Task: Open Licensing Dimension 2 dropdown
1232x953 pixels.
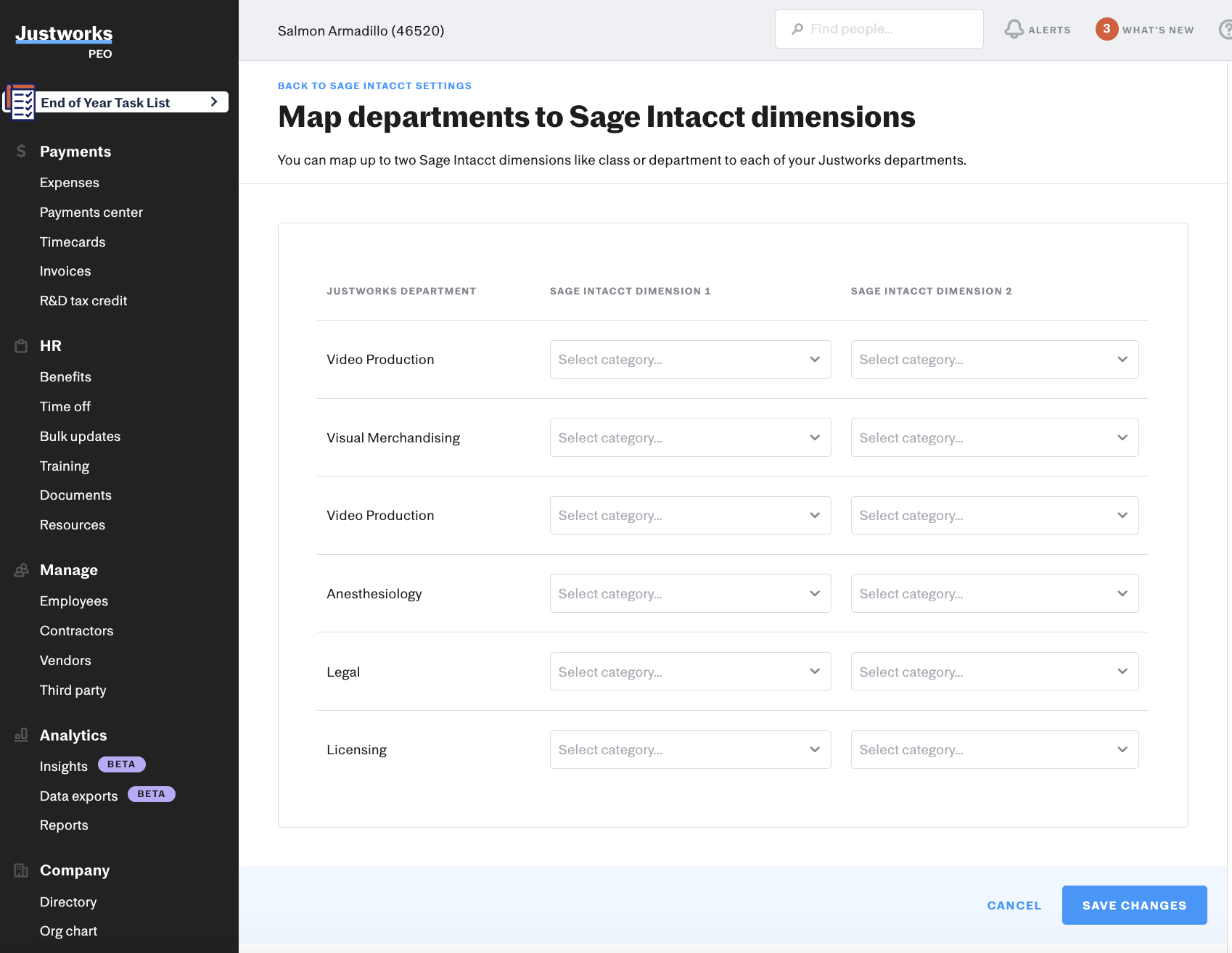Action: tap(995, 749)
